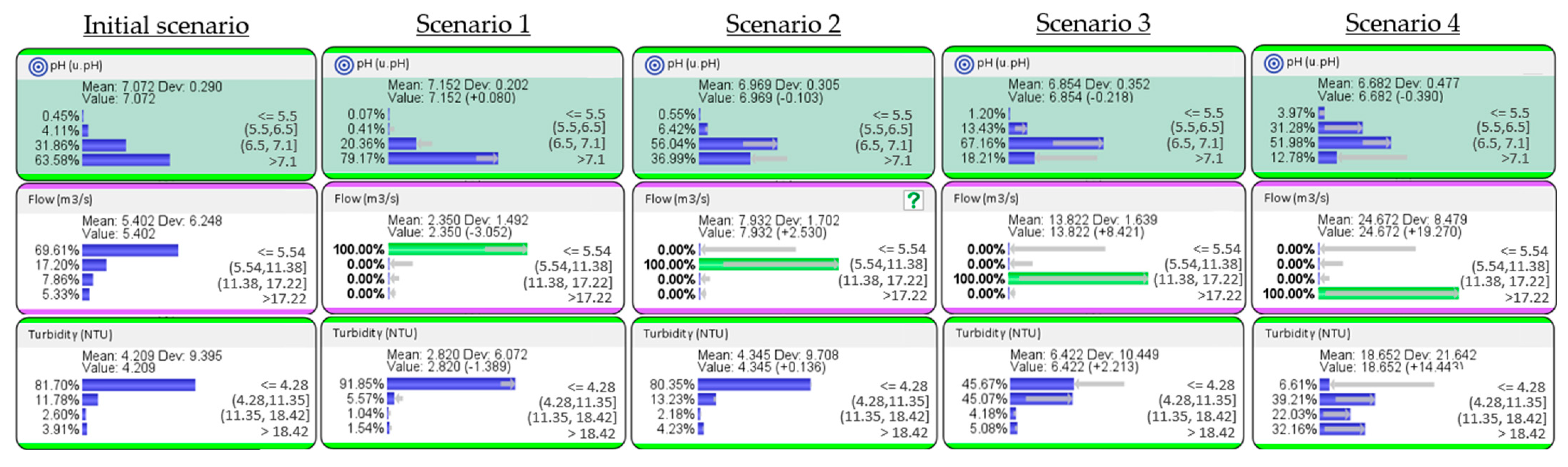Image resolution: width=1568 pixels, height=467 pixels.
Task: Click the Scenario 1 heading
Action: coord(473,24)
